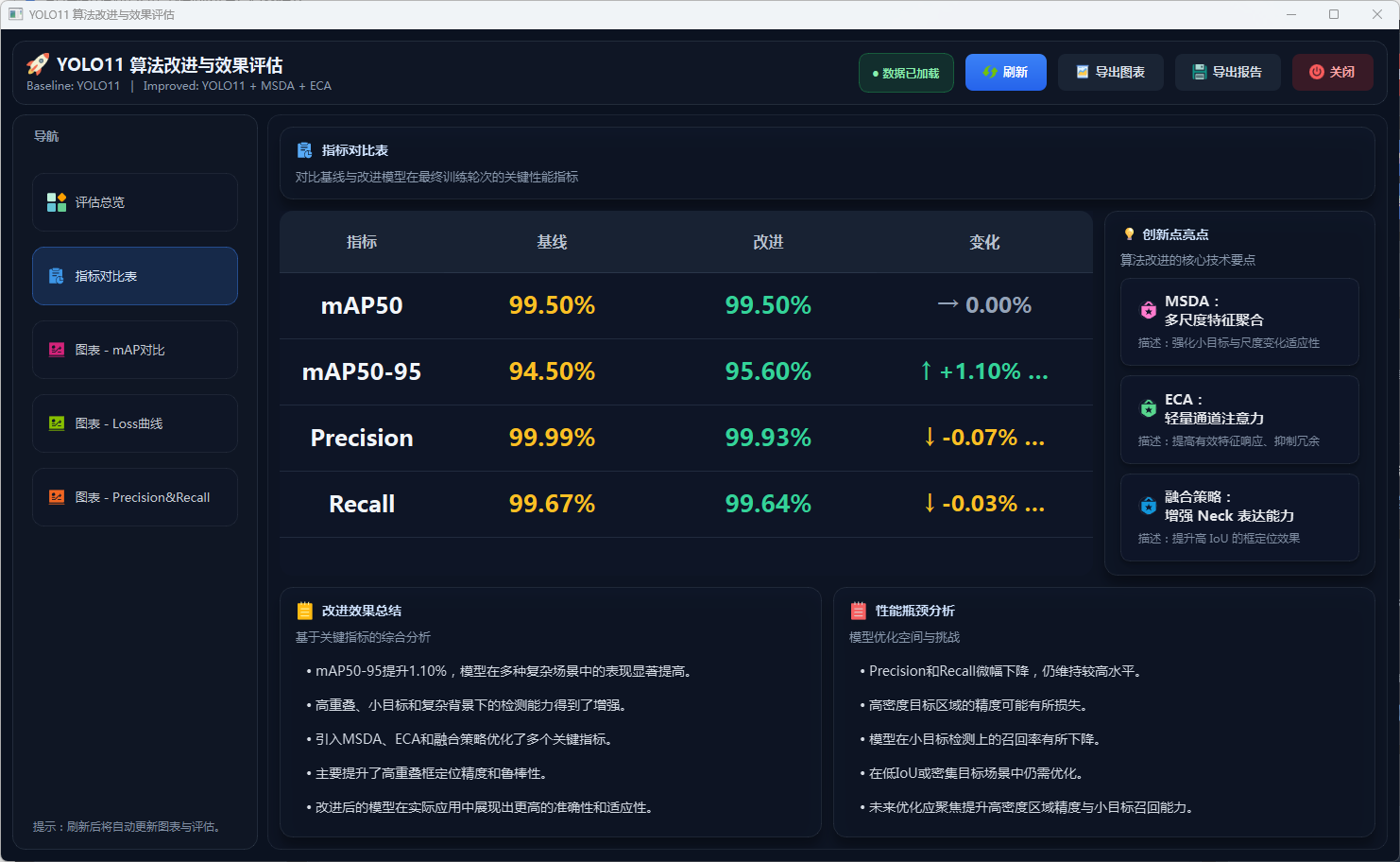This screenshot has width=1400, height=862.
Task: Click the 图表 - Precision&Recall chart icon
Action: coord(57,497)
